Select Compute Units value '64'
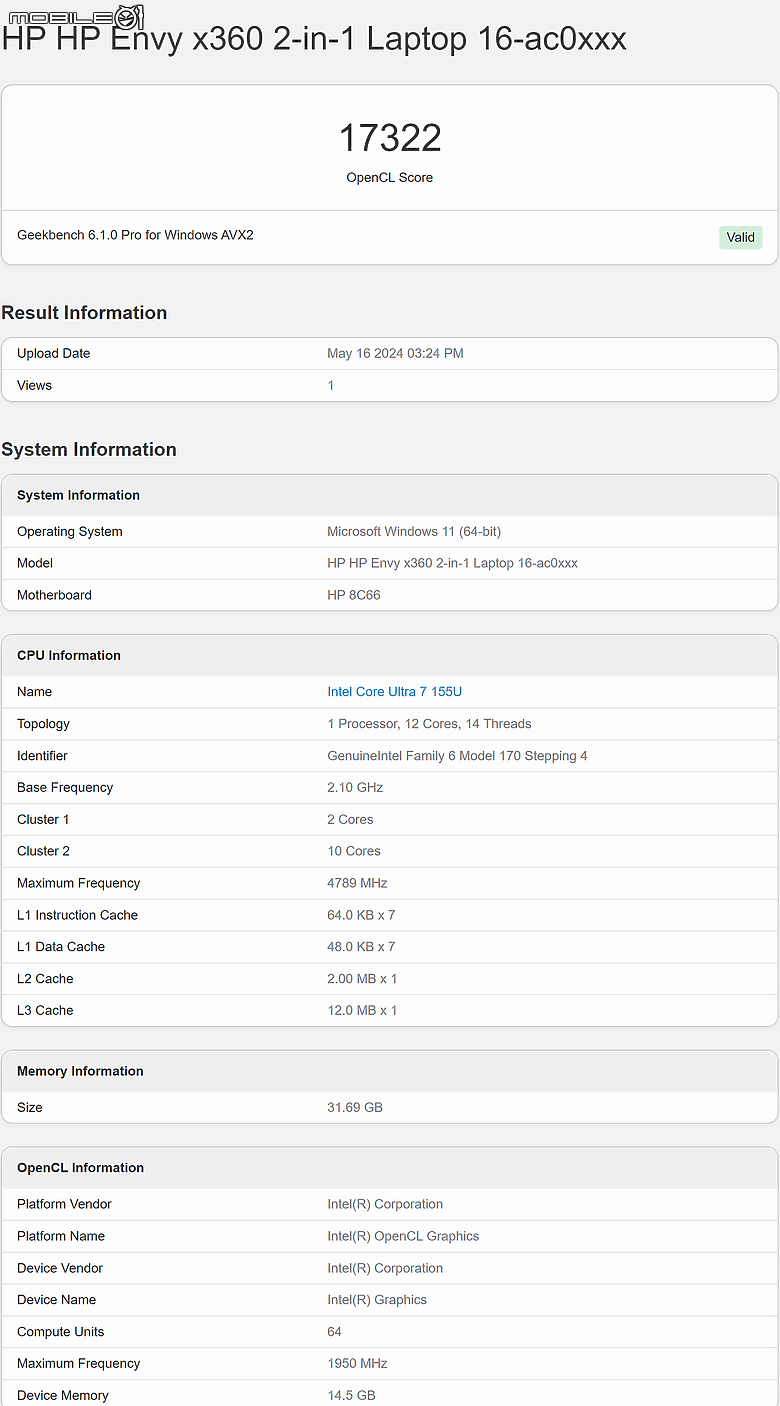The image size is (780, 1406). (334, 1333)
